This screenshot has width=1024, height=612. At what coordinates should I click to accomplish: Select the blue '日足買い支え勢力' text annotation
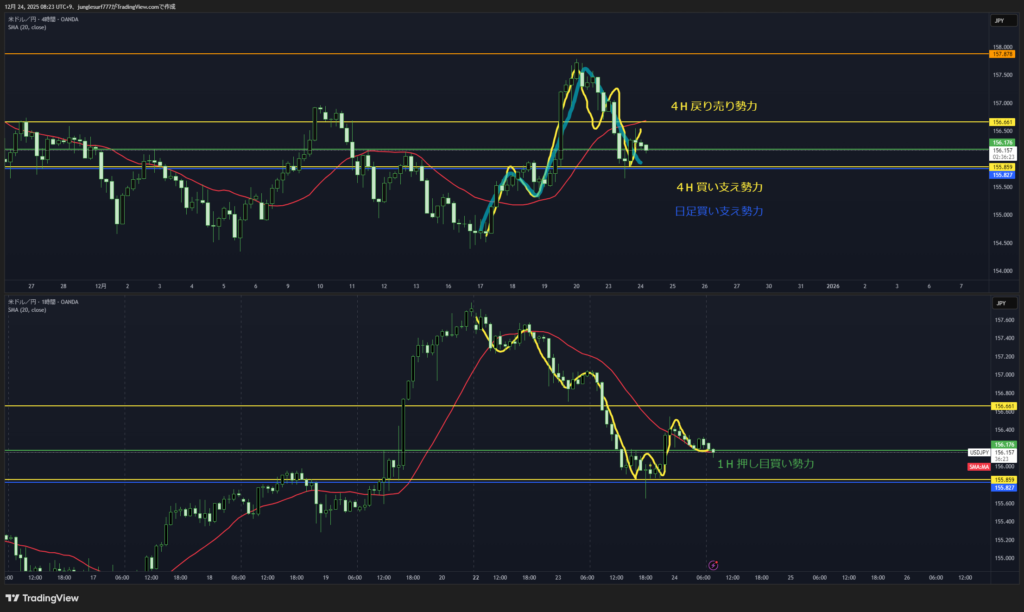720,211
